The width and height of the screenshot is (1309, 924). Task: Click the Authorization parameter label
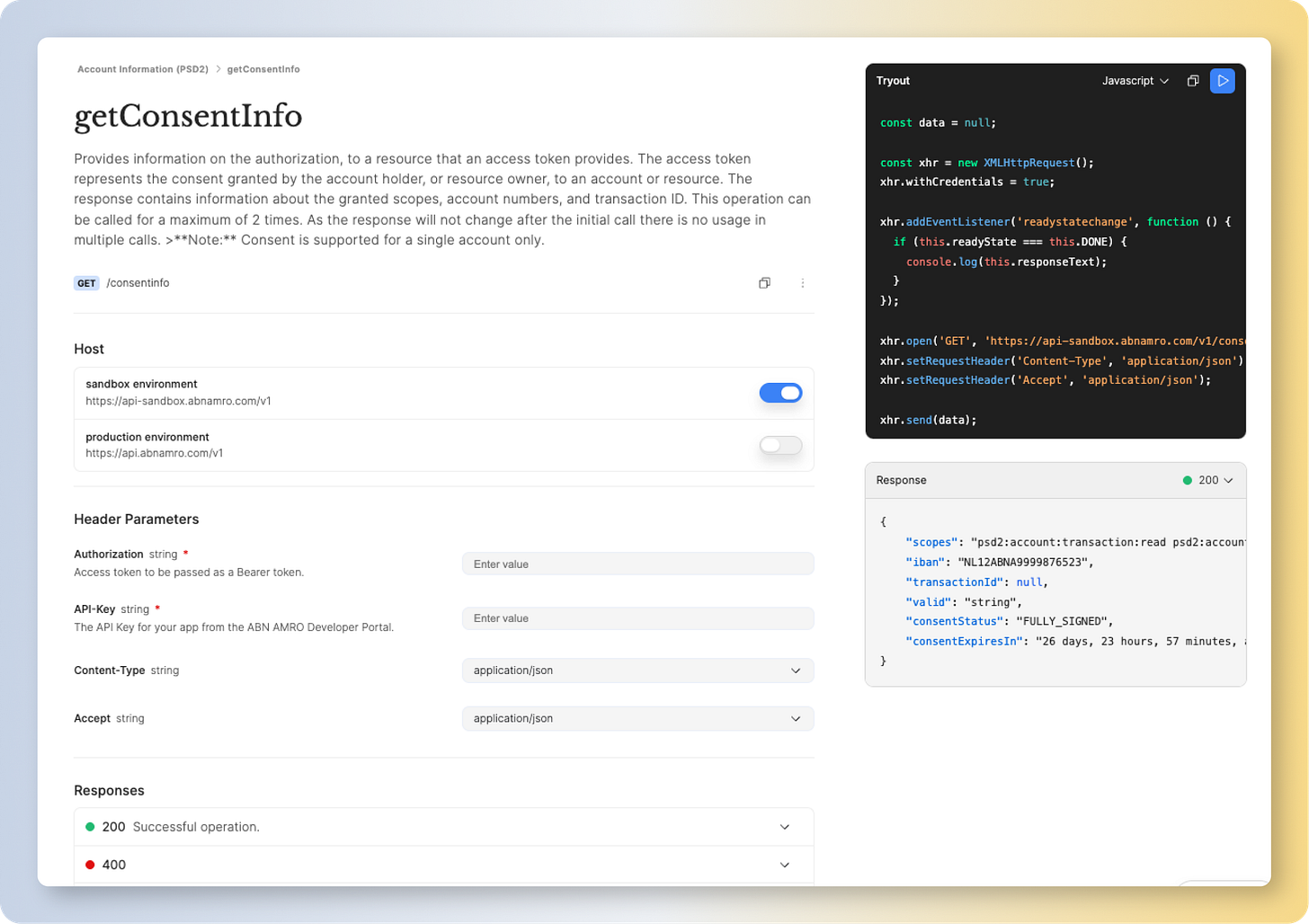109,554
